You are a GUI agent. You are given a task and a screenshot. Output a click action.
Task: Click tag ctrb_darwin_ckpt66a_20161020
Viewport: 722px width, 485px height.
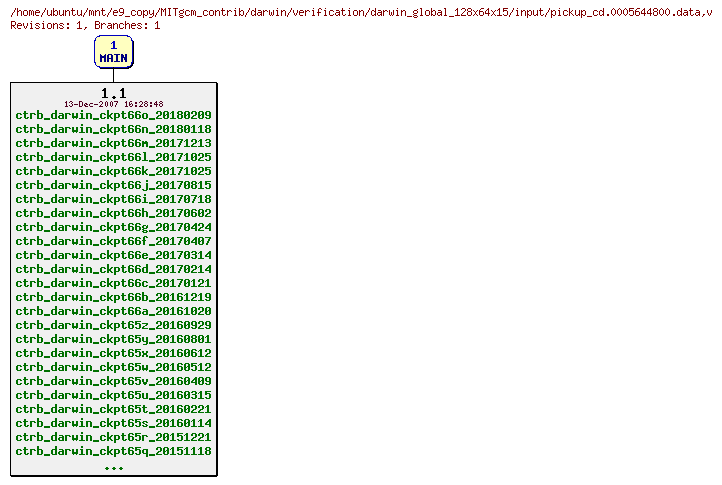coord(114,311)
